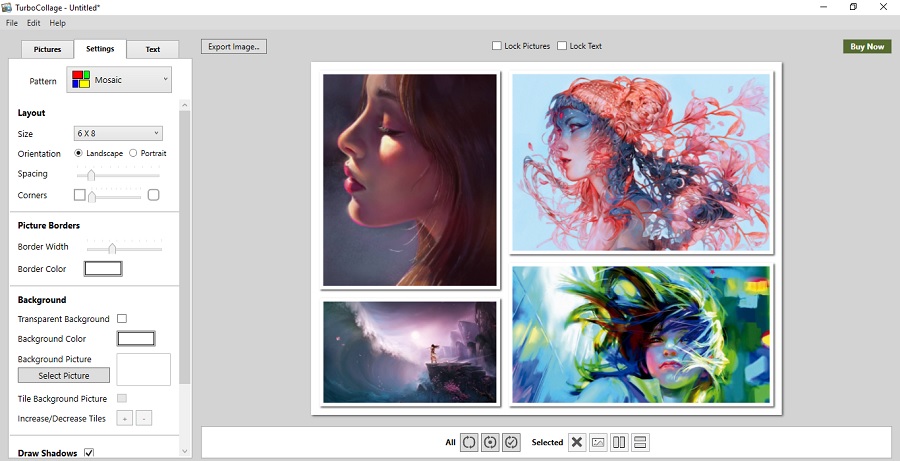900x461 pixels.
Task: Open the Pattern Mosaic dropdown
Action: (119, 80)
